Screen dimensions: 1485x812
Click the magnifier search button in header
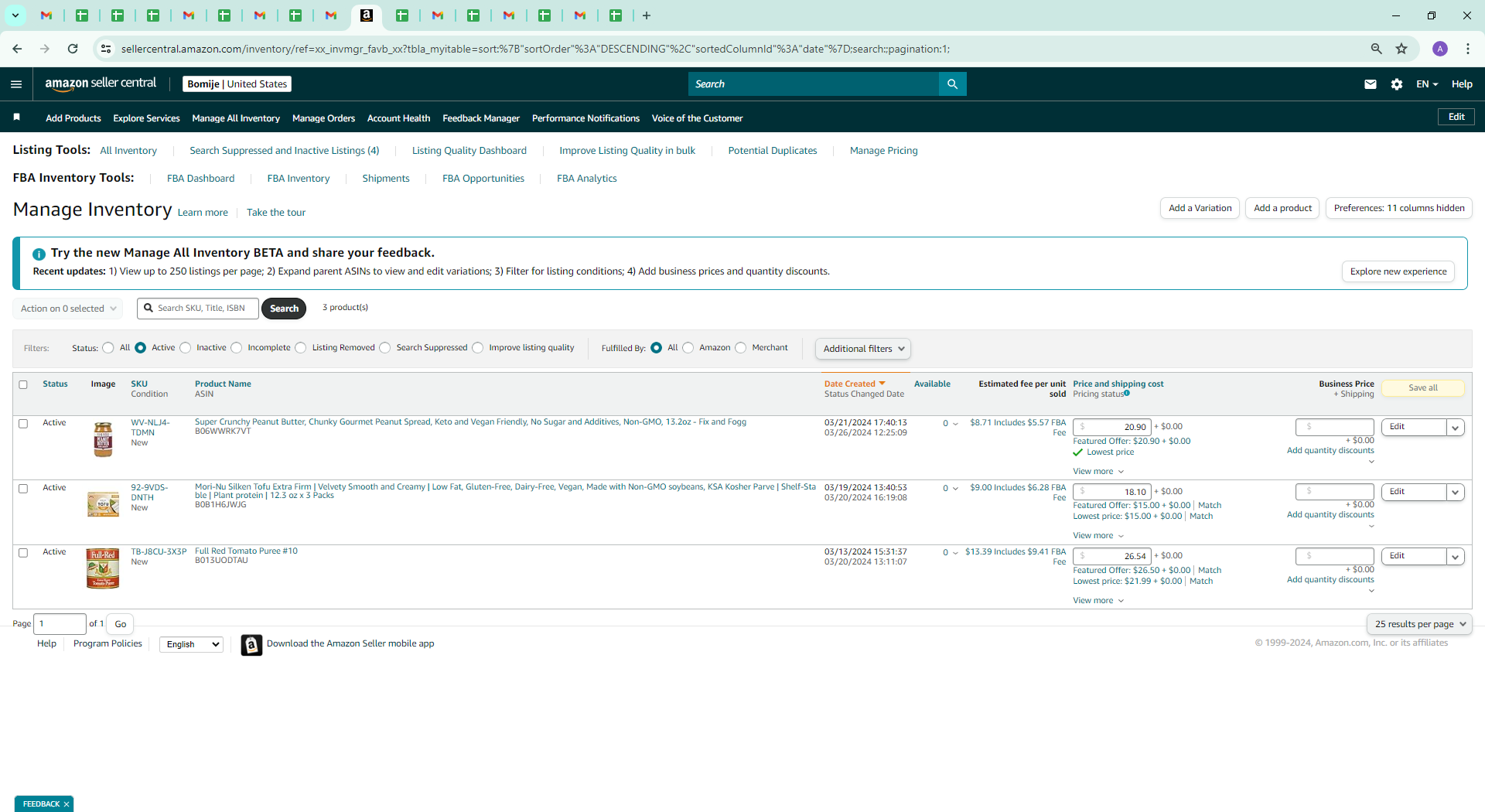pos(953,84)
